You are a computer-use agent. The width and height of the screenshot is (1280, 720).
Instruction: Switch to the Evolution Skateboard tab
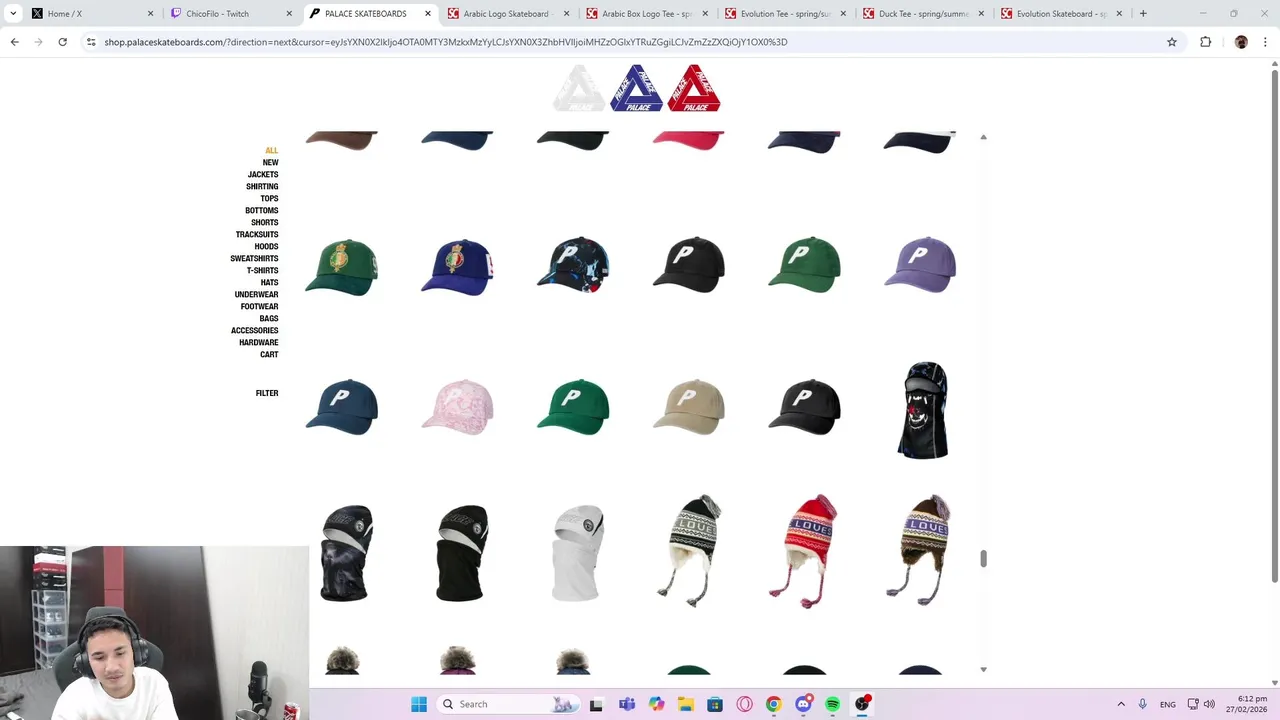1061,14
